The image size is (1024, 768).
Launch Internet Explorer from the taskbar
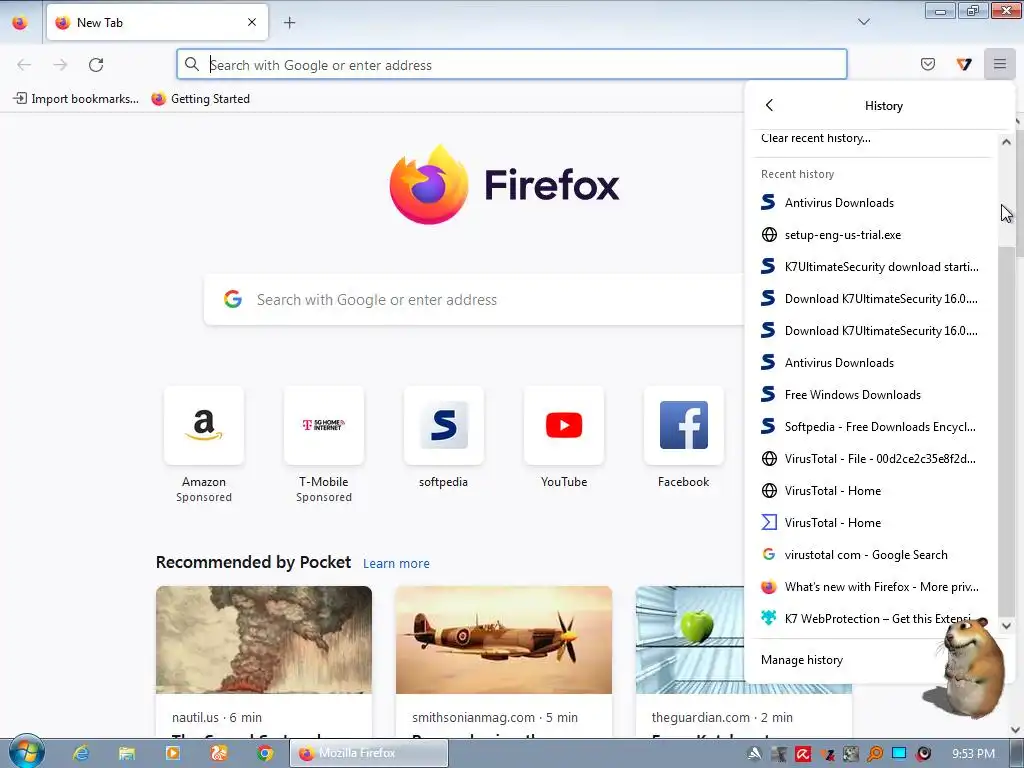(x=81, y=753)
